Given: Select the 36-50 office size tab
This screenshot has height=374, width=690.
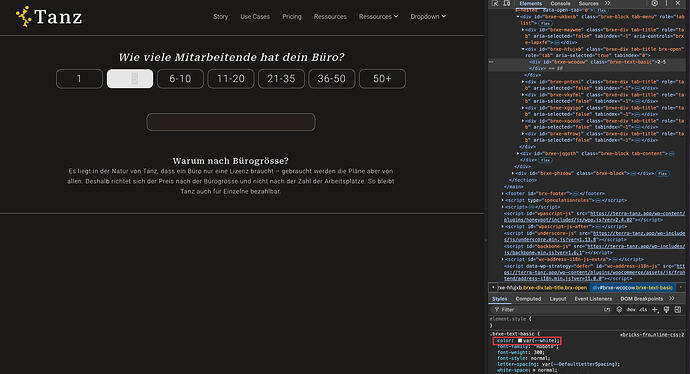Looking at the screenshot, I should pyautogui.click(x=332, y=79).
